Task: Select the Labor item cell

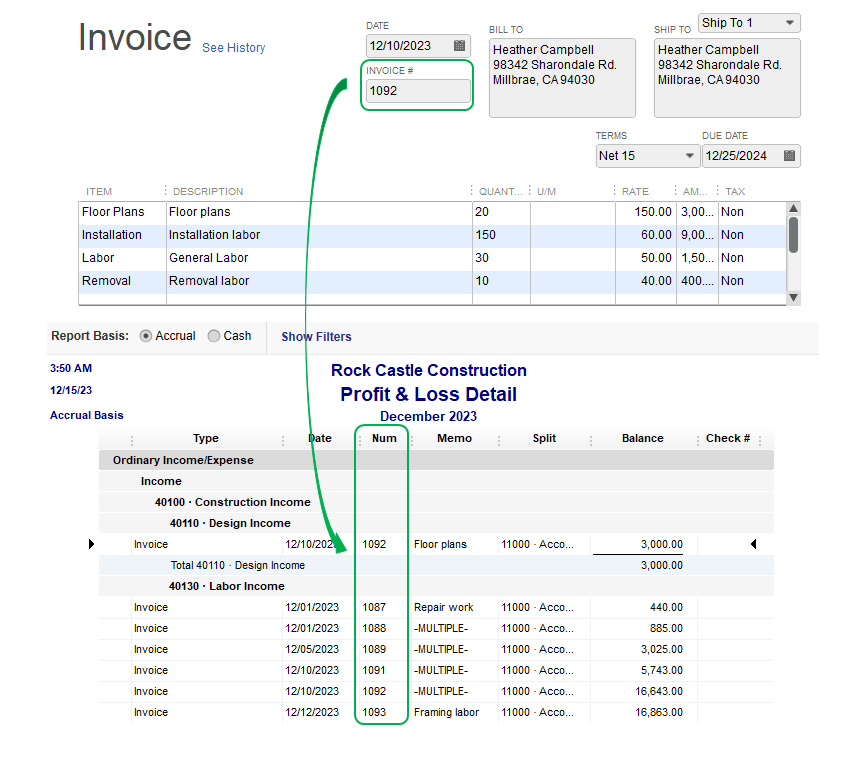Action: (x=122, y=258)
